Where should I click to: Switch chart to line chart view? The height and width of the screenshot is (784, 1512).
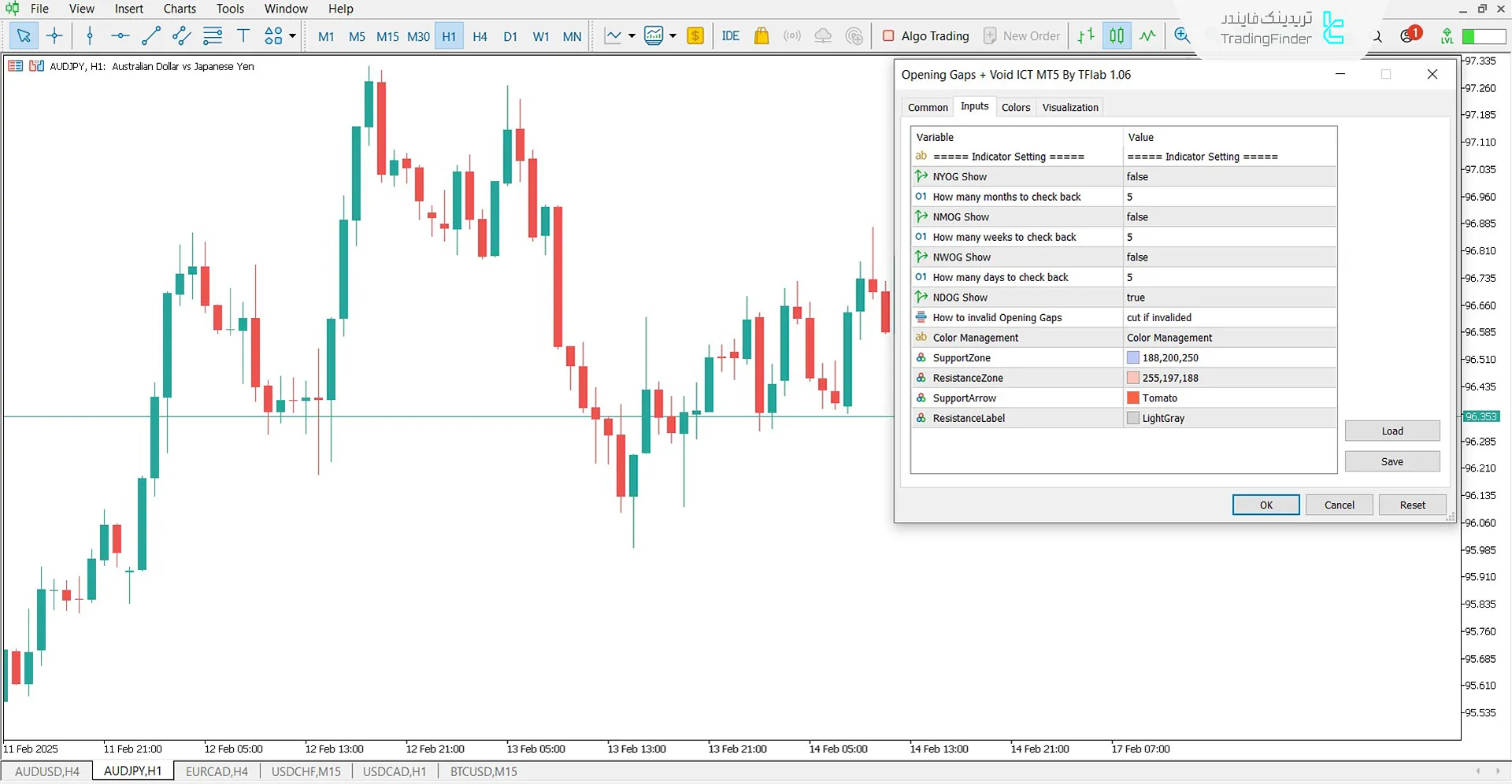coord(1147,35)
